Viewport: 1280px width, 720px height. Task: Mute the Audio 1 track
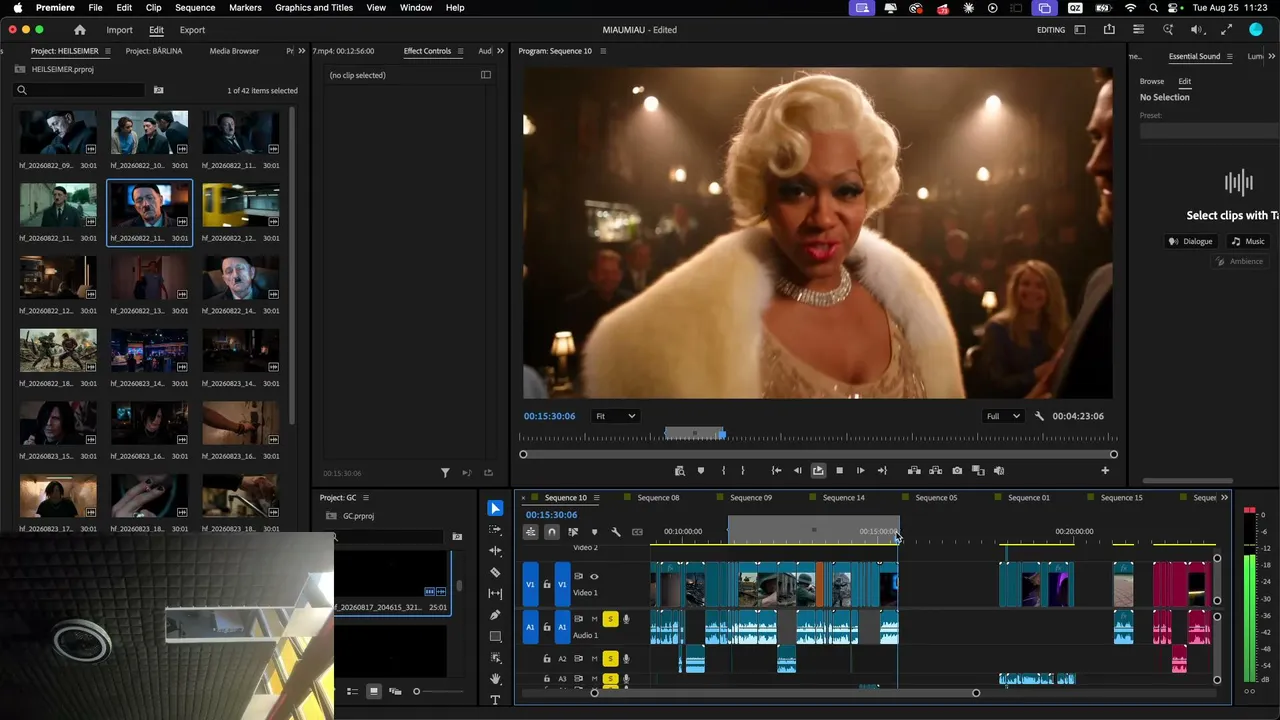[594, 619]
